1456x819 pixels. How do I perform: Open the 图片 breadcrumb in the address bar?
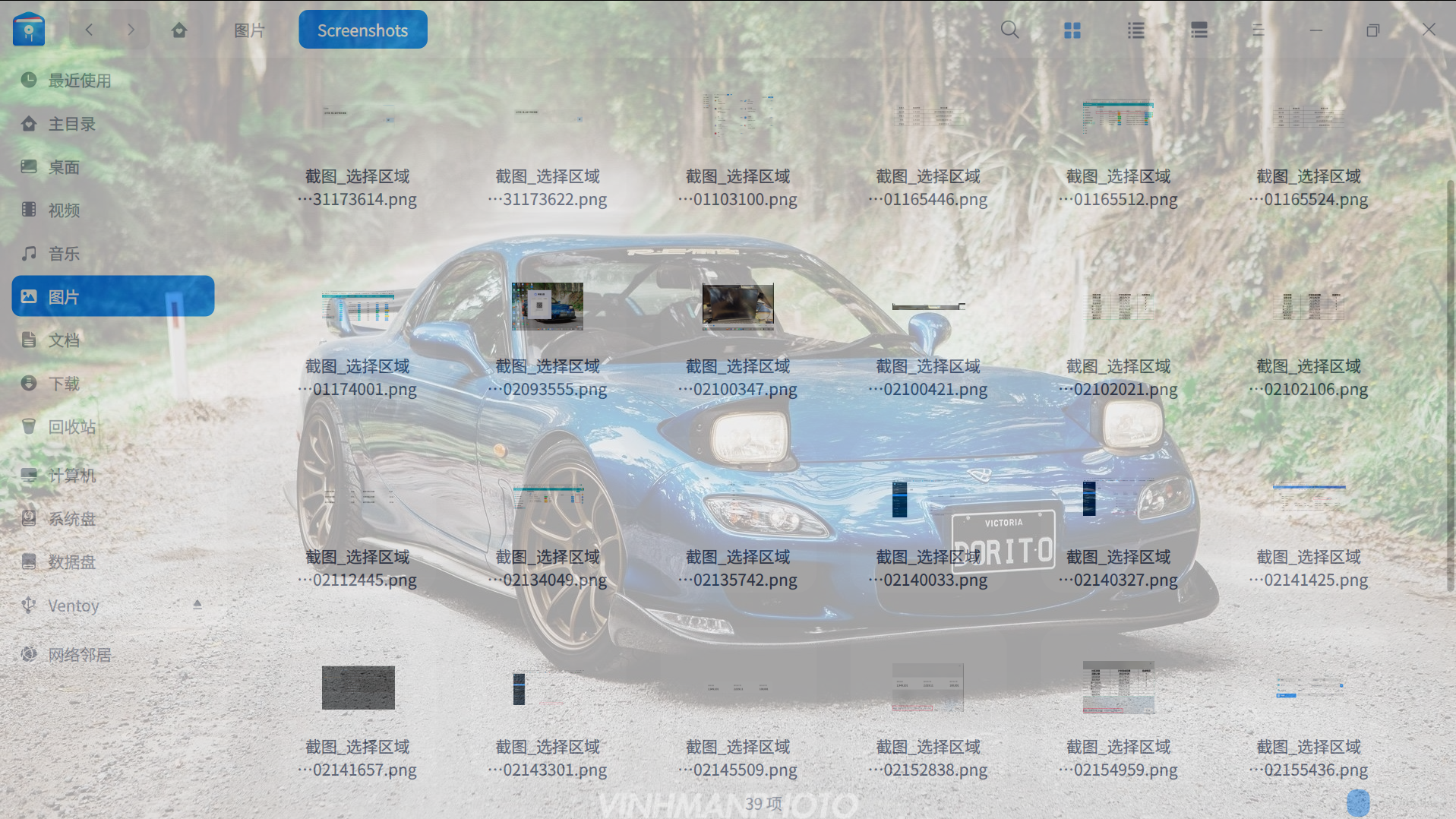pos(249,30)
